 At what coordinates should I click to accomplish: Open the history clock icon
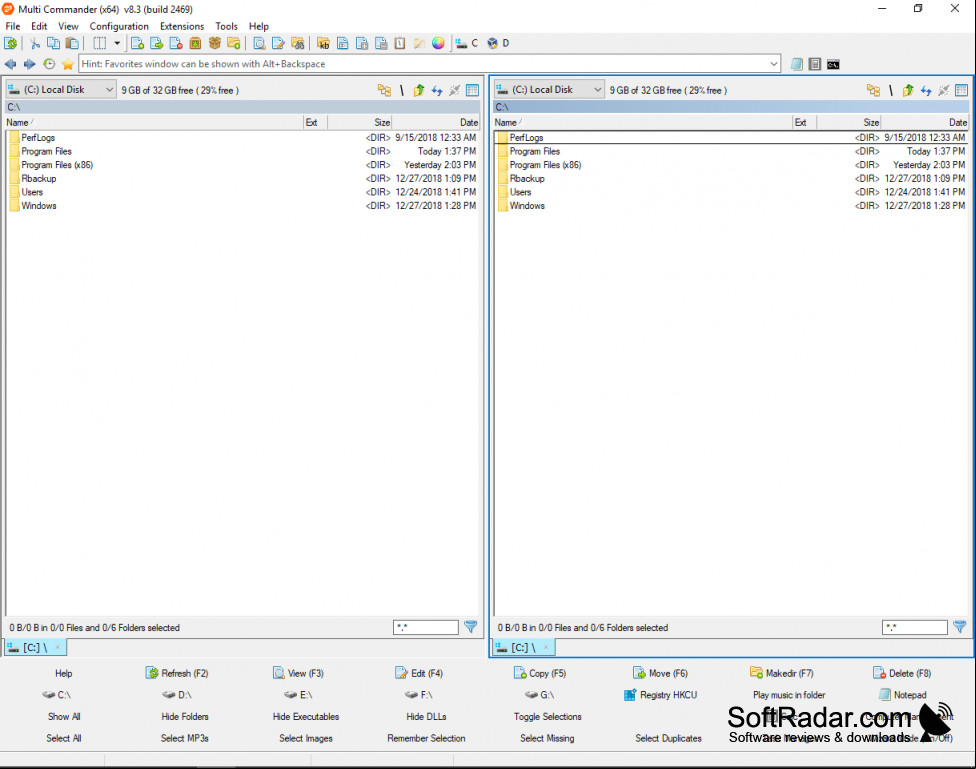point(49,64)
